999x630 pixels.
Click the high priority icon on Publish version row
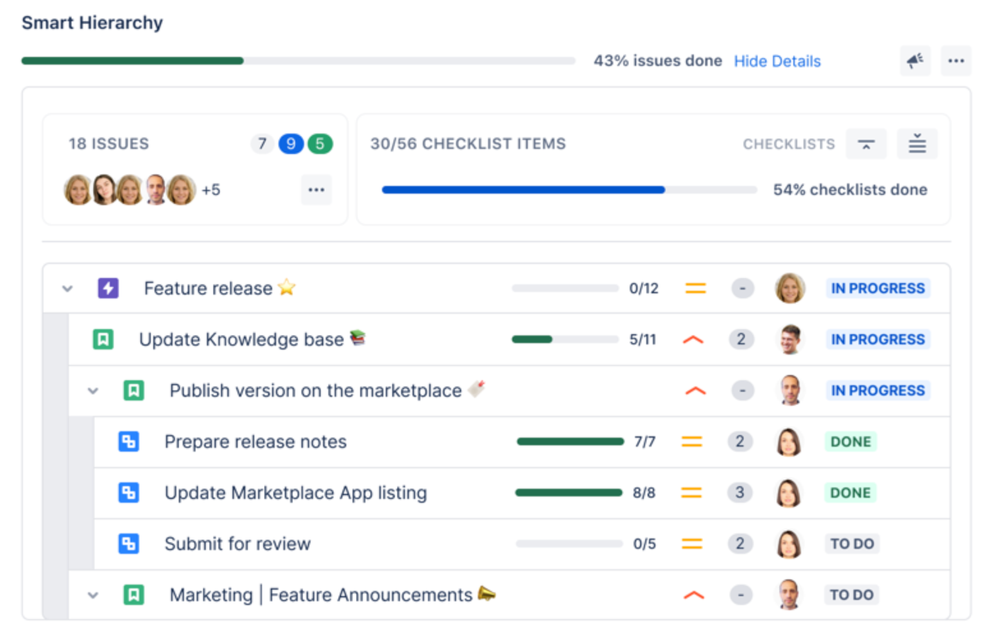[695, 390]
